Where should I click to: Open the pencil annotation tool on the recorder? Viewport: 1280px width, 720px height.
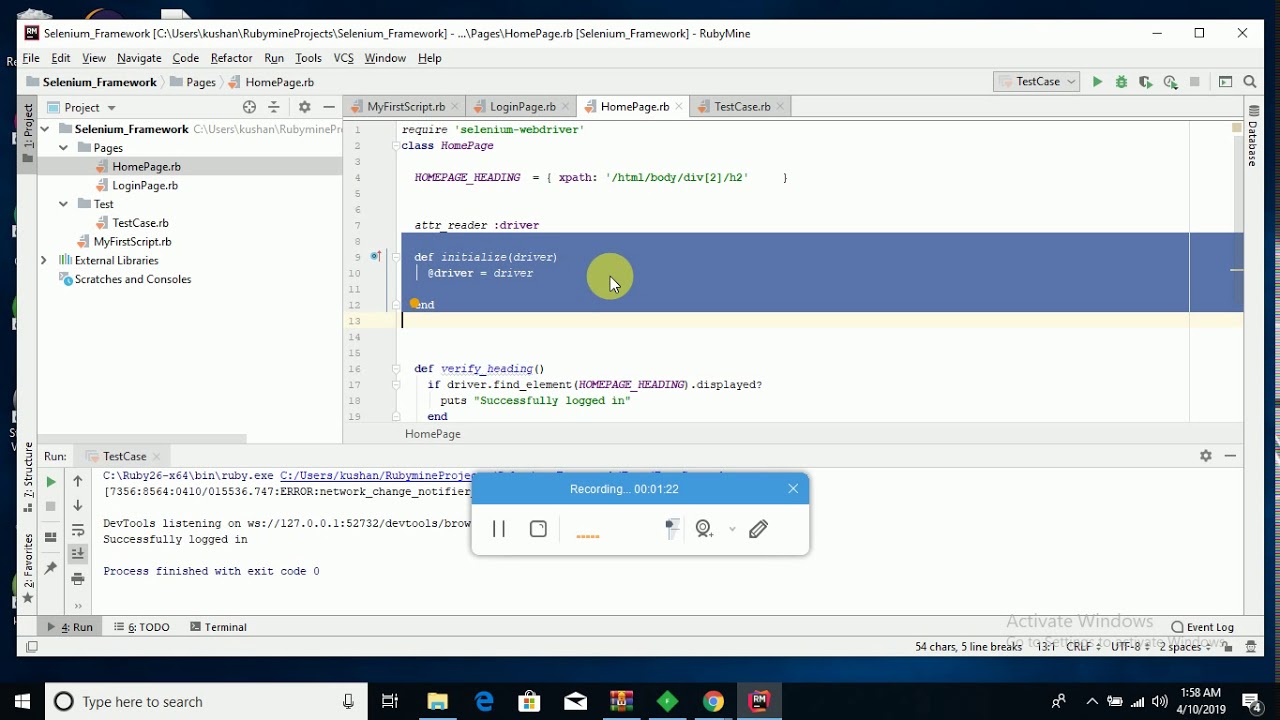click(x=758, y=529)
